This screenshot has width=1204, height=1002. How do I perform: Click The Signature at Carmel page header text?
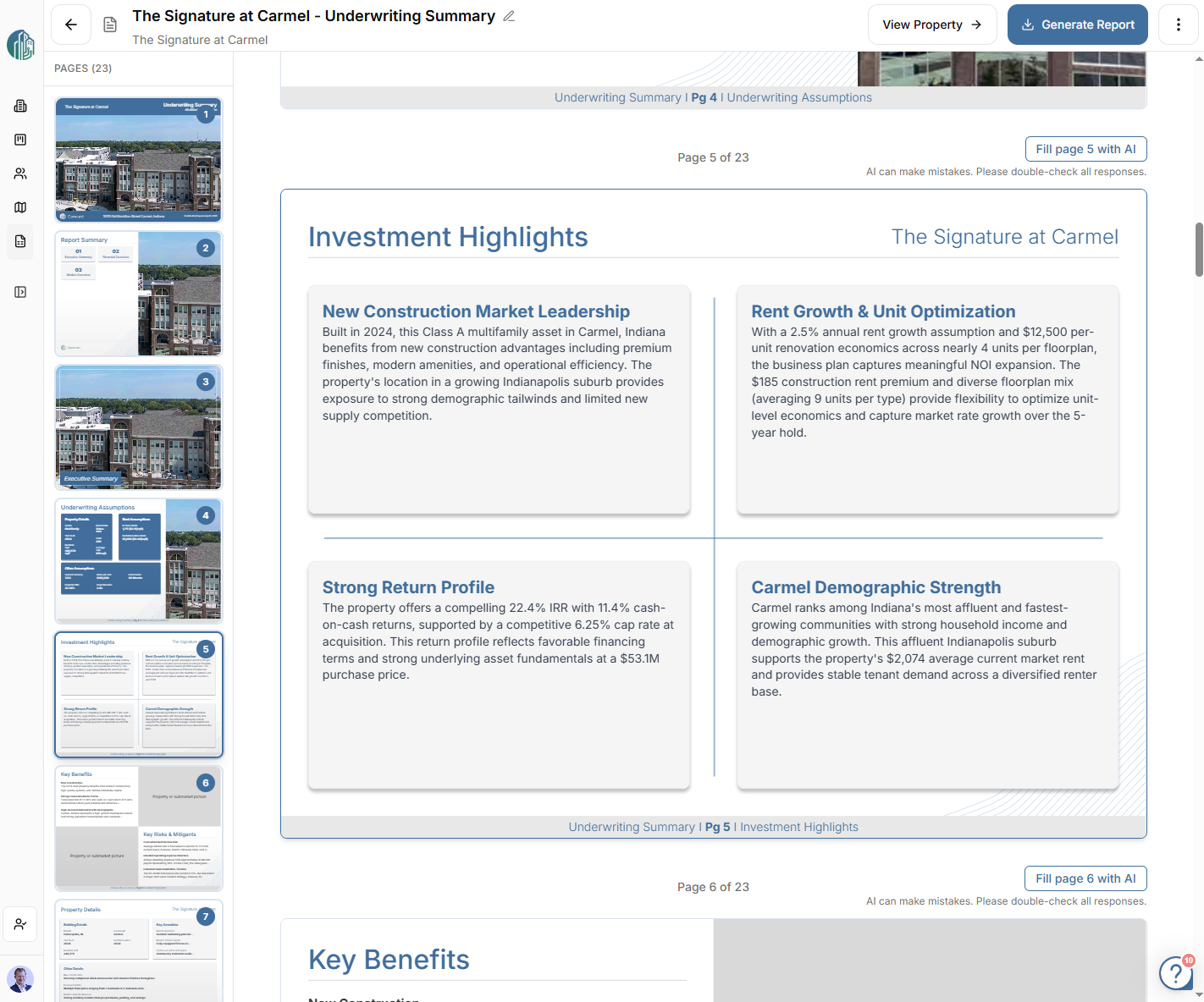point(1005,237)
